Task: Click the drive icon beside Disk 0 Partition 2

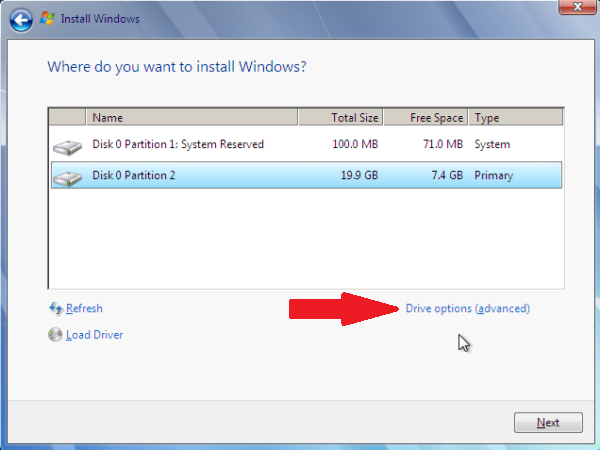Action: pos(67,177)
